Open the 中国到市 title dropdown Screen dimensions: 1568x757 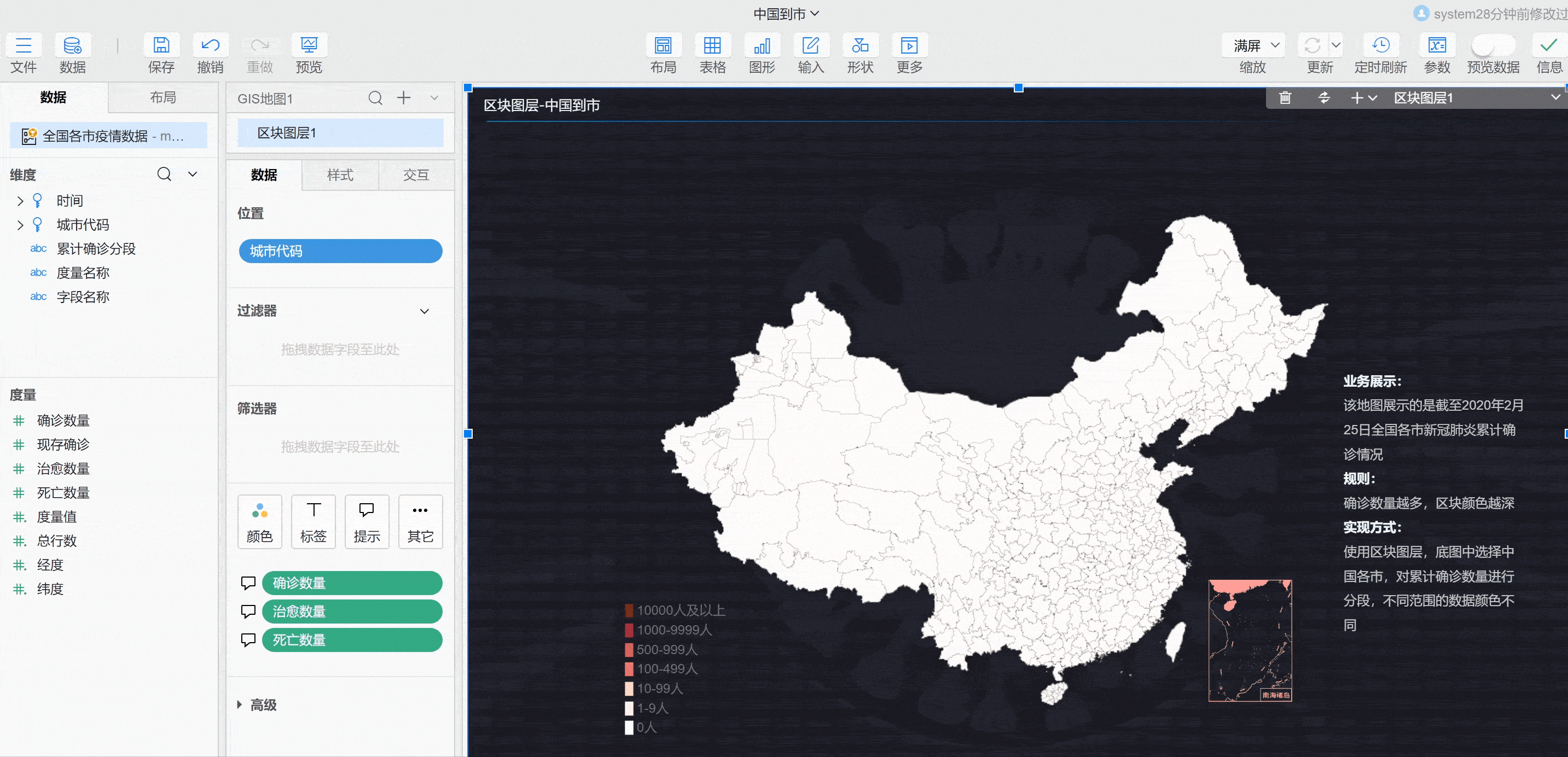click(786, 13)
